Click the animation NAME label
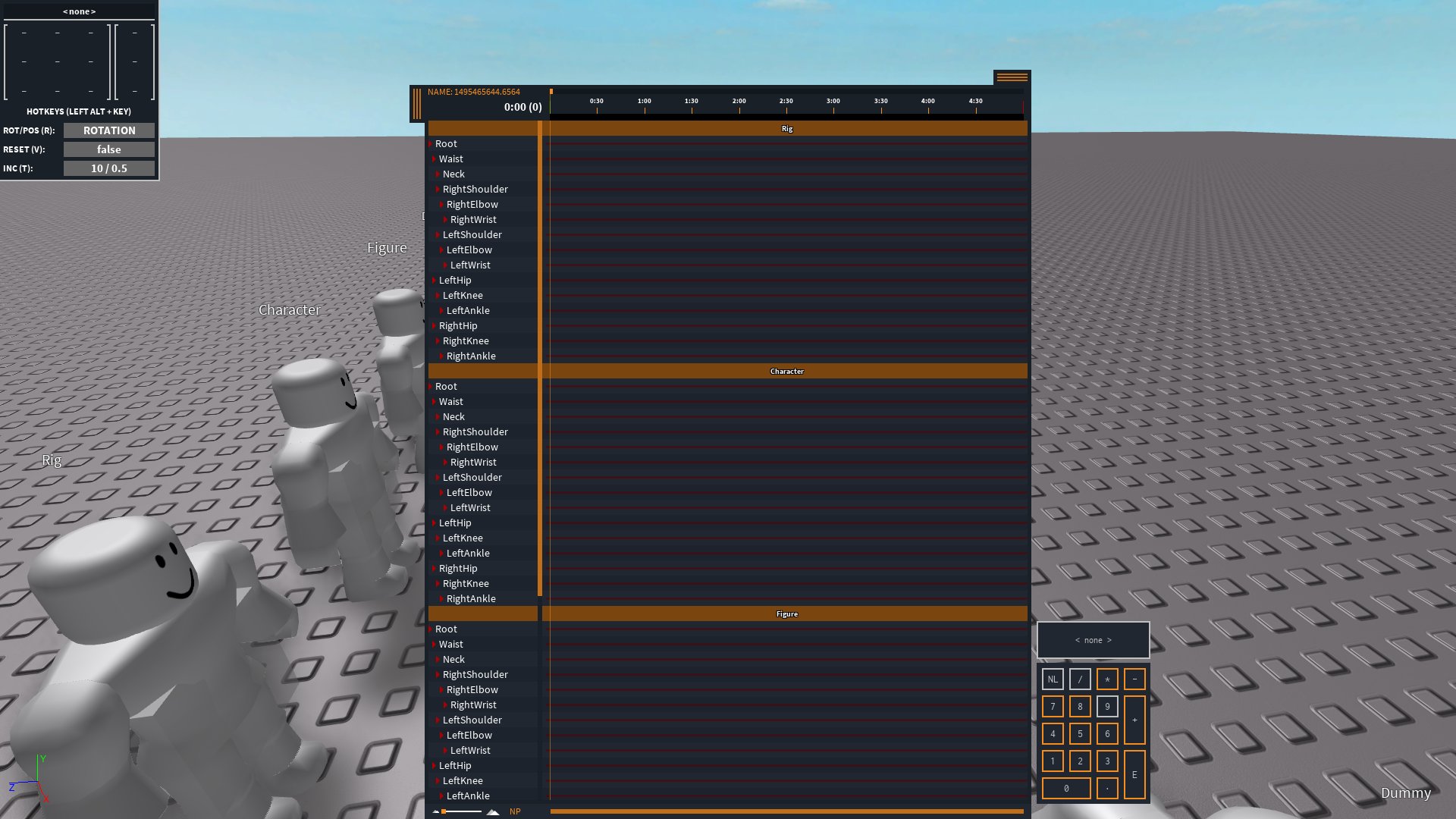The height and width of the screenshot is (819, 1456). click(473, 92)
